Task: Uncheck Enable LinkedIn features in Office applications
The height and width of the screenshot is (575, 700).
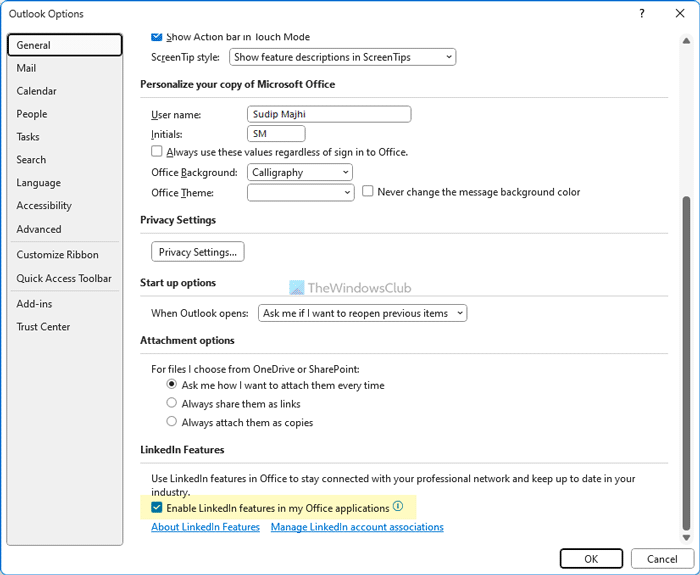Action: (157, 509)
